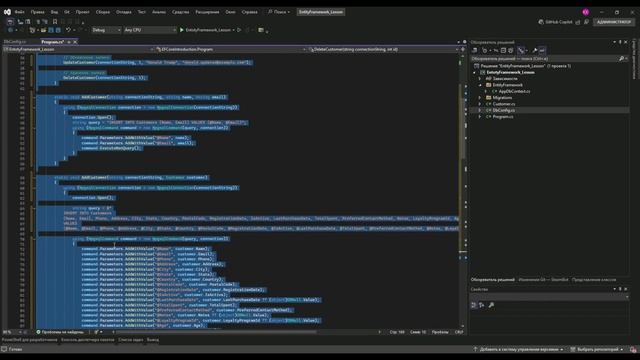The height and width of the screenshot is (360, 640).
Task: Switch to Обозреватель решений bottom tab
Action: click(x=492, y=280)
